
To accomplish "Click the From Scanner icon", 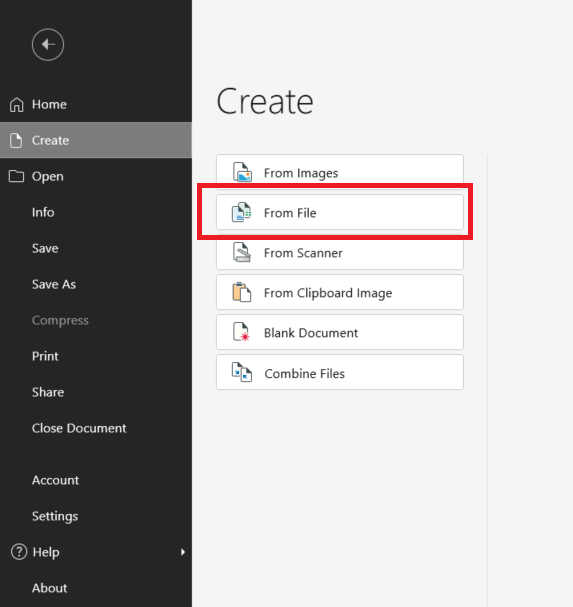I will [x=242, y=252].
